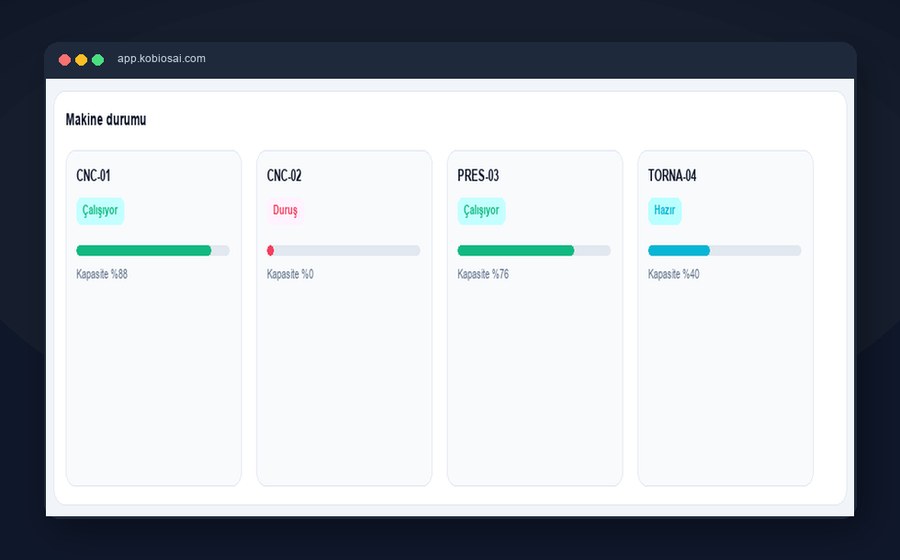This screenshot has height=560, width=900.
Task: Open the PRES-03 machine card title
Action: (478, 176)
